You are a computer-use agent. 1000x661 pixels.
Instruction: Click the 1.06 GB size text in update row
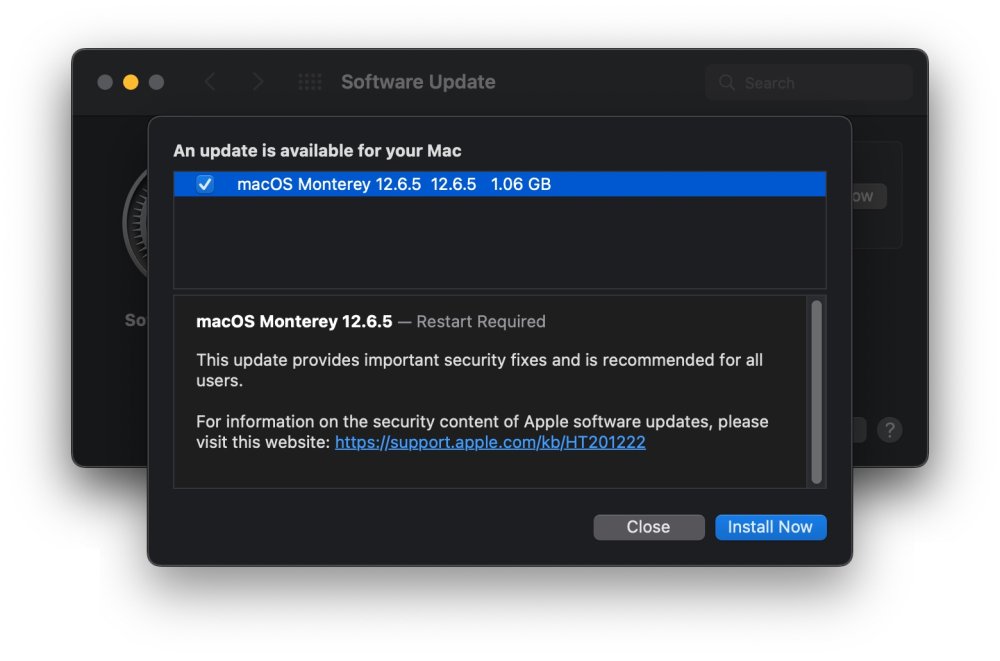click(x=520, y=184)
